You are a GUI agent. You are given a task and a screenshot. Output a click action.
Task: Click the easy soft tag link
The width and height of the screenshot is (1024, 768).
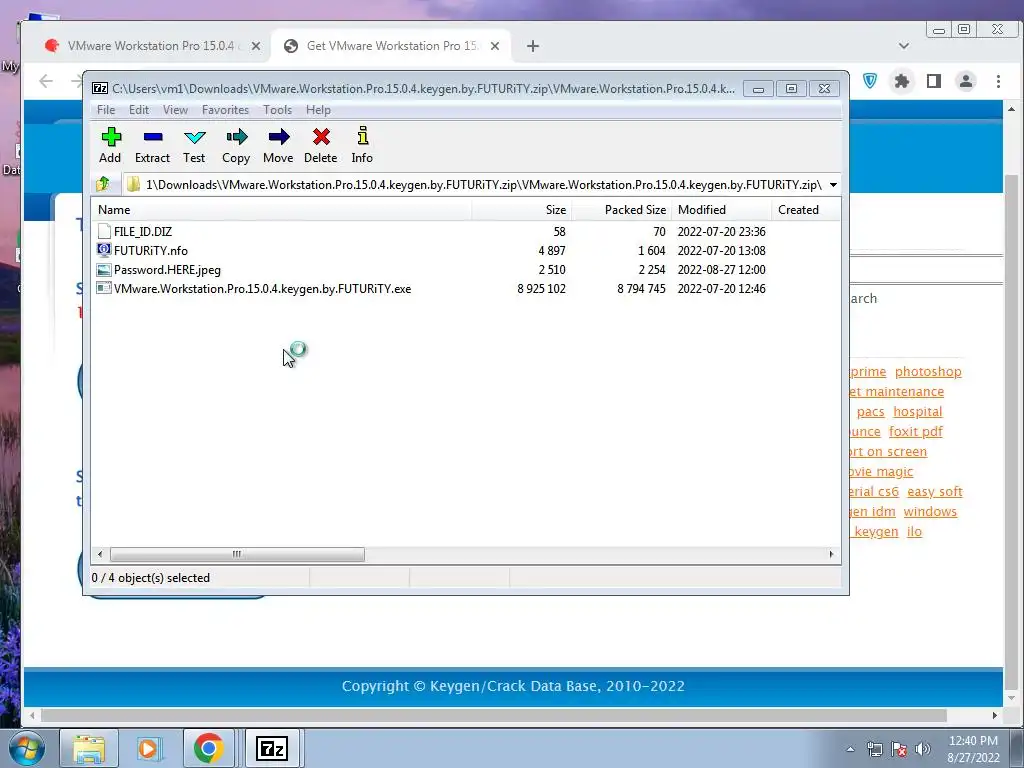(x=935, y=492)
